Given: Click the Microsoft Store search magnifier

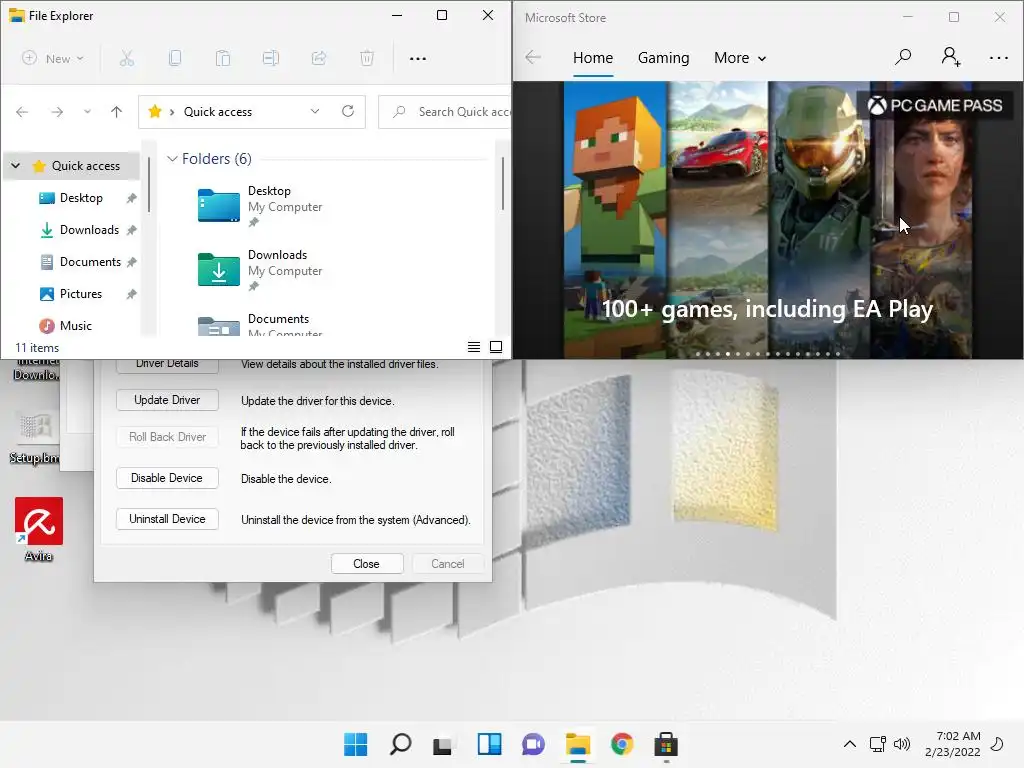Looking at the screenshot, I should click(903, 57).
